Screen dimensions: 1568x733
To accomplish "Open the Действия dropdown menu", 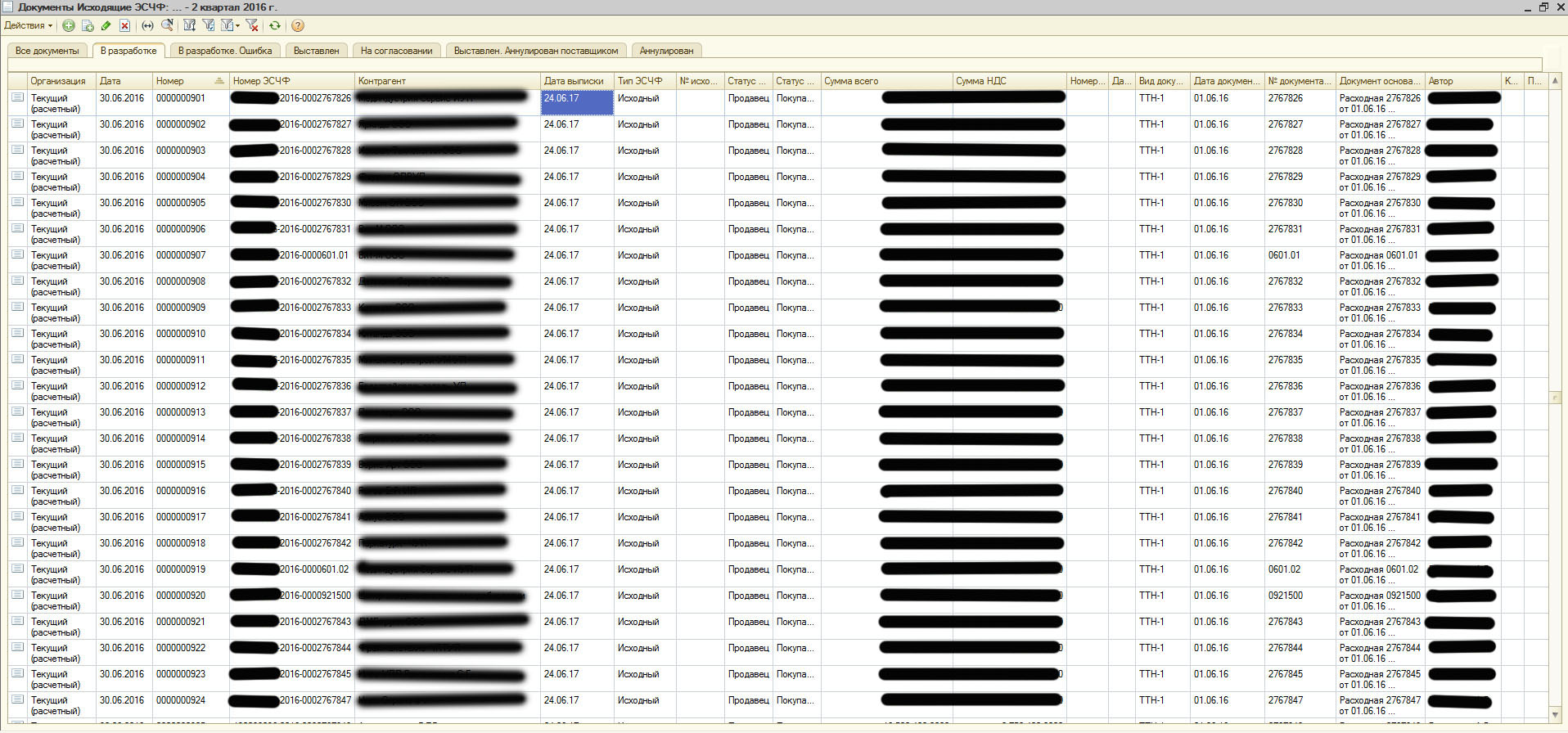I will coord(28,25).
